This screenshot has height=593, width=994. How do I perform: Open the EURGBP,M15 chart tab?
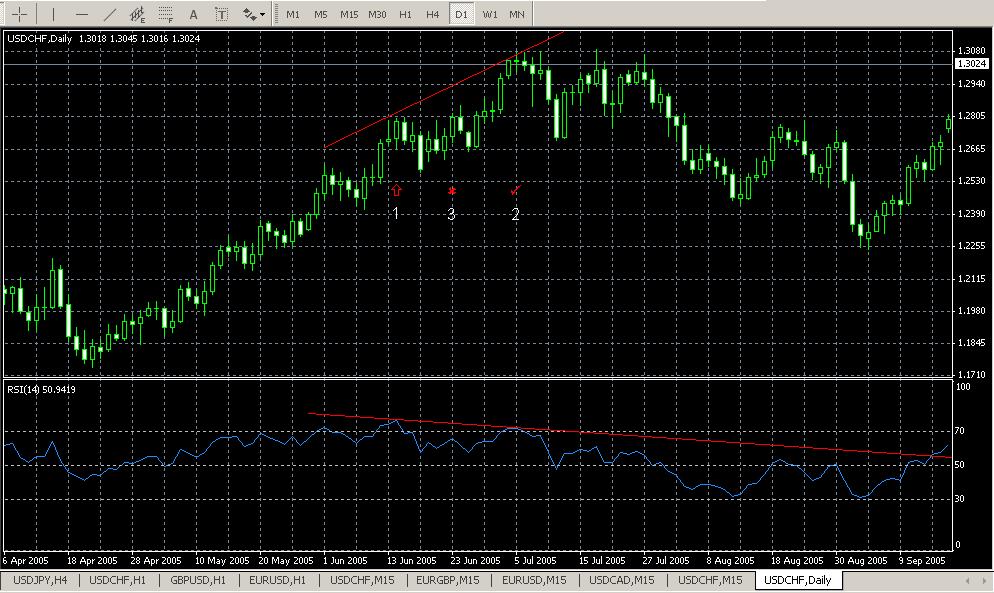[448, 580]
